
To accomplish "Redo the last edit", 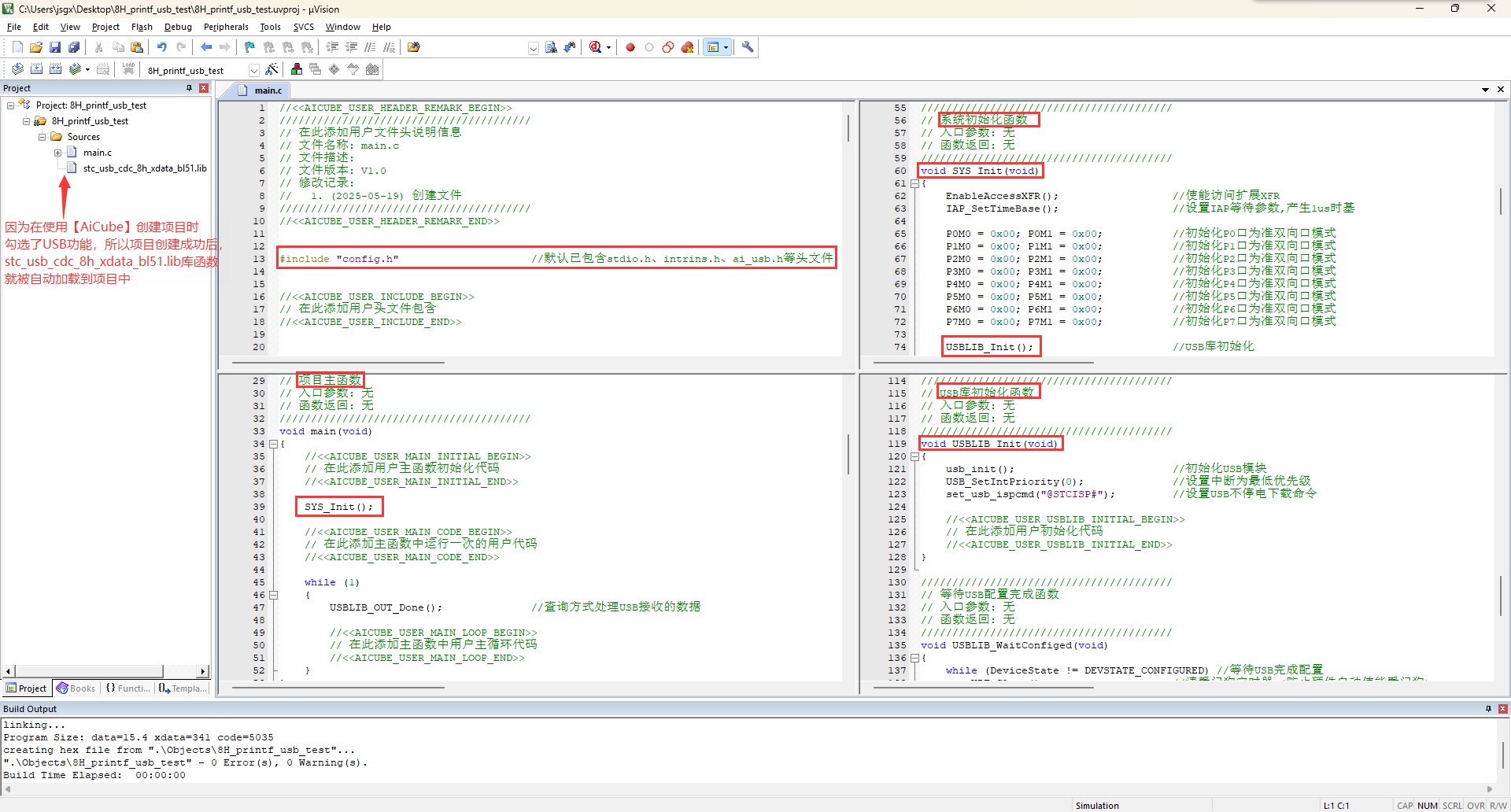I will tap(181, 47).
